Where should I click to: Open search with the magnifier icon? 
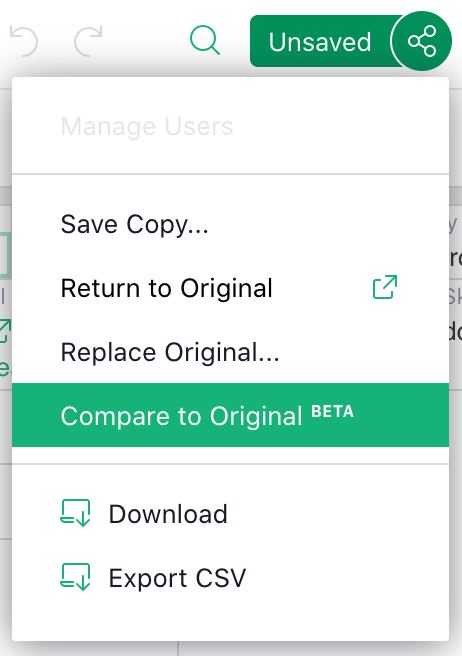pyautogui.click(x=205, y=41)
